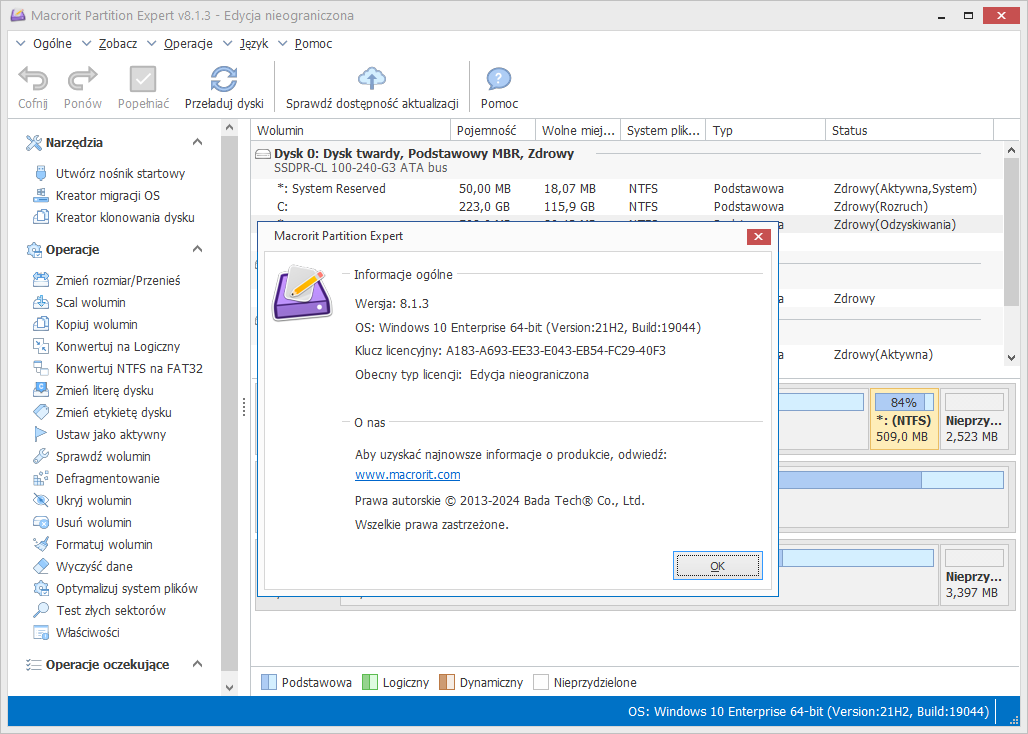Open the www.macrorit.com link
This screenshot has height=734, width=1028.
tap(407, 474)
